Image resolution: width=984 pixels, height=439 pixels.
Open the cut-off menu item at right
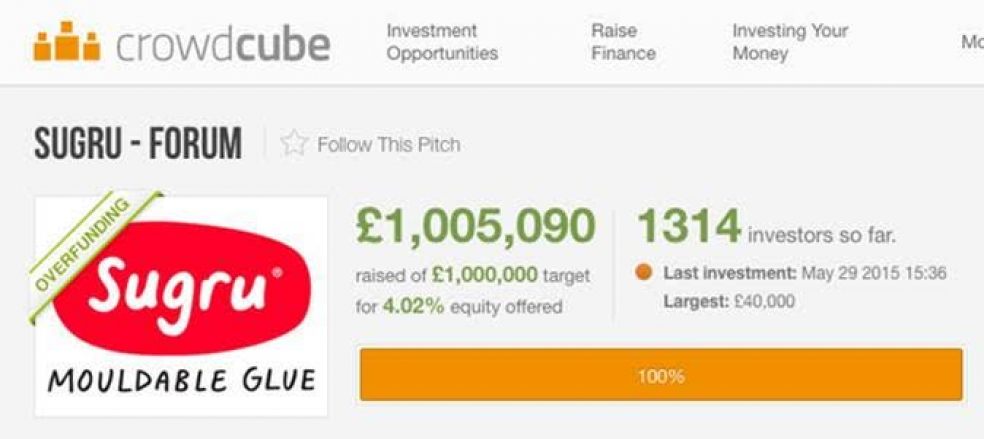point(972,42)
